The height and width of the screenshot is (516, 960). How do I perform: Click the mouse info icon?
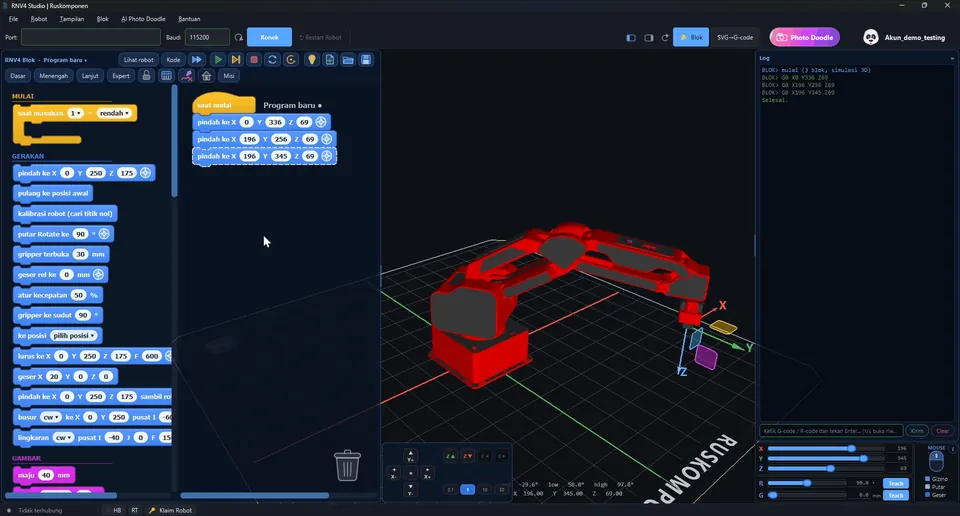pos(953,449)
